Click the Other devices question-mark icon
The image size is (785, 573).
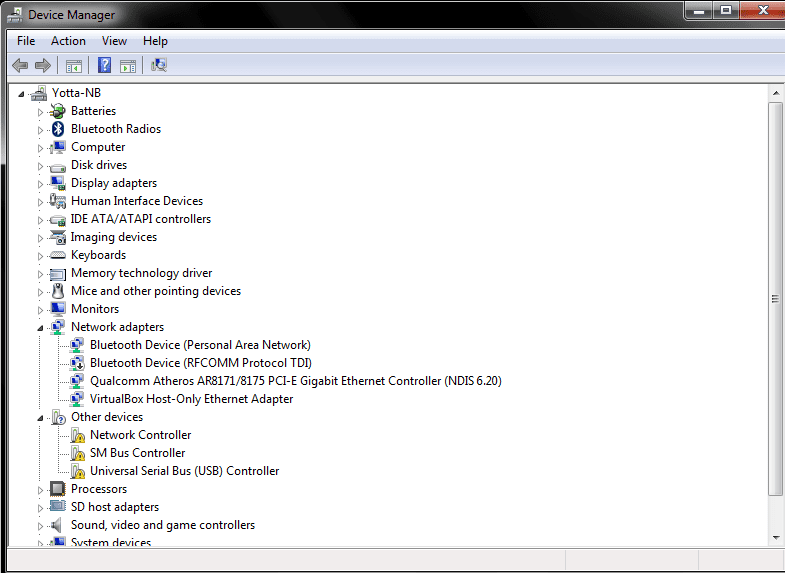pos(58,417)
